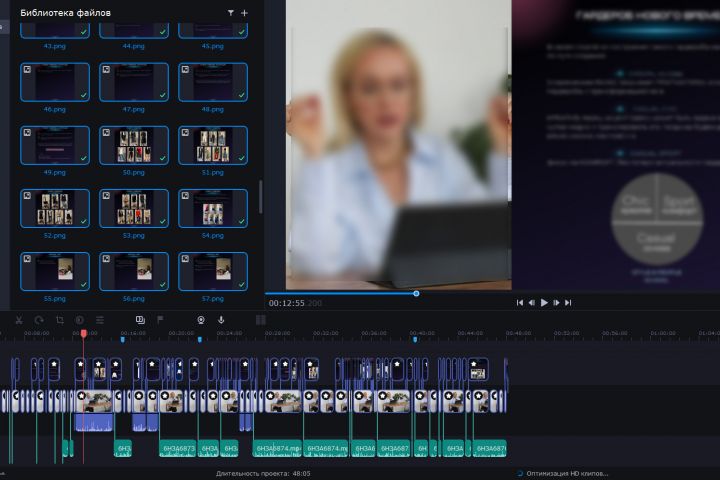Click the microphone Record audio icon
Screen dimensions: 720x480
[221, 320]
